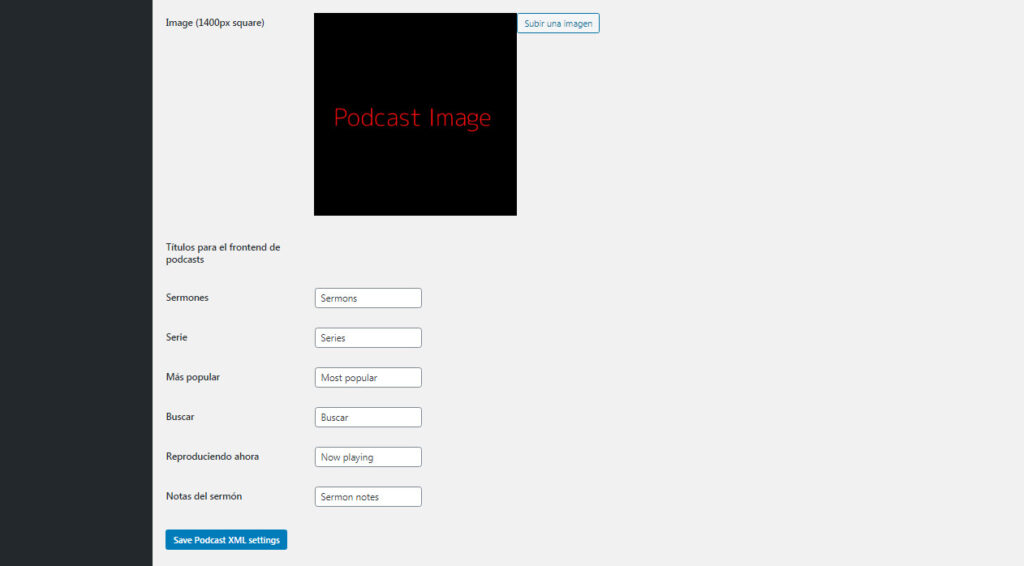Click the input field containing 'Buscar'

coord(368,417)
